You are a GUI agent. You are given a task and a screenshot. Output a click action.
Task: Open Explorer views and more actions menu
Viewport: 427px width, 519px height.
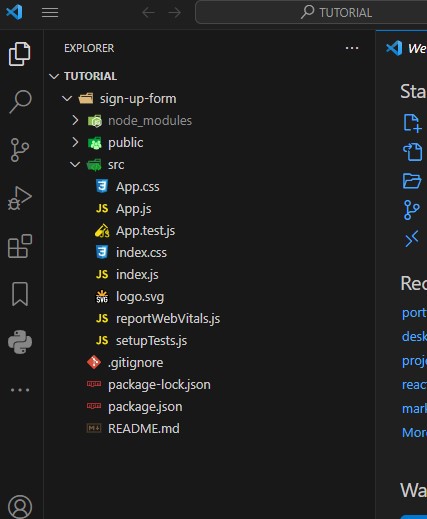tap(352, 48)
